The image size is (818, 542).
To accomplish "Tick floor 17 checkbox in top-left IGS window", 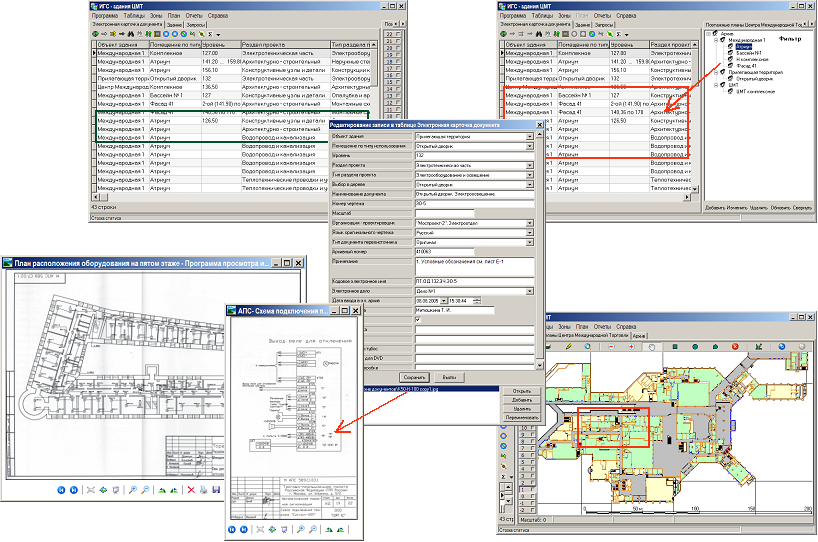I will coord(399,68).
